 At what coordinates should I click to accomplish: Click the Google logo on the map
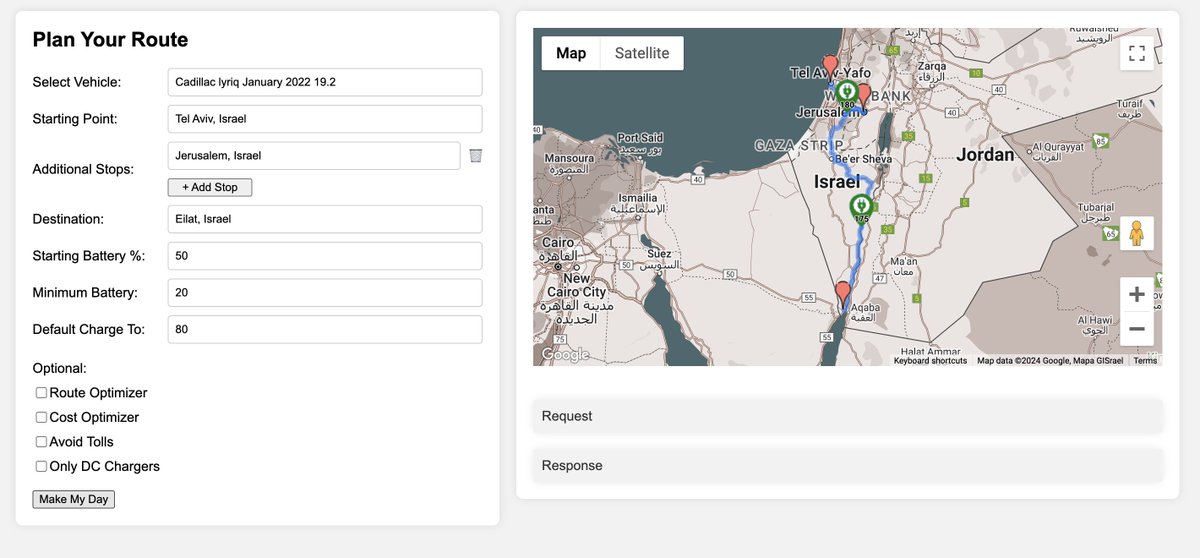point(565,354)
